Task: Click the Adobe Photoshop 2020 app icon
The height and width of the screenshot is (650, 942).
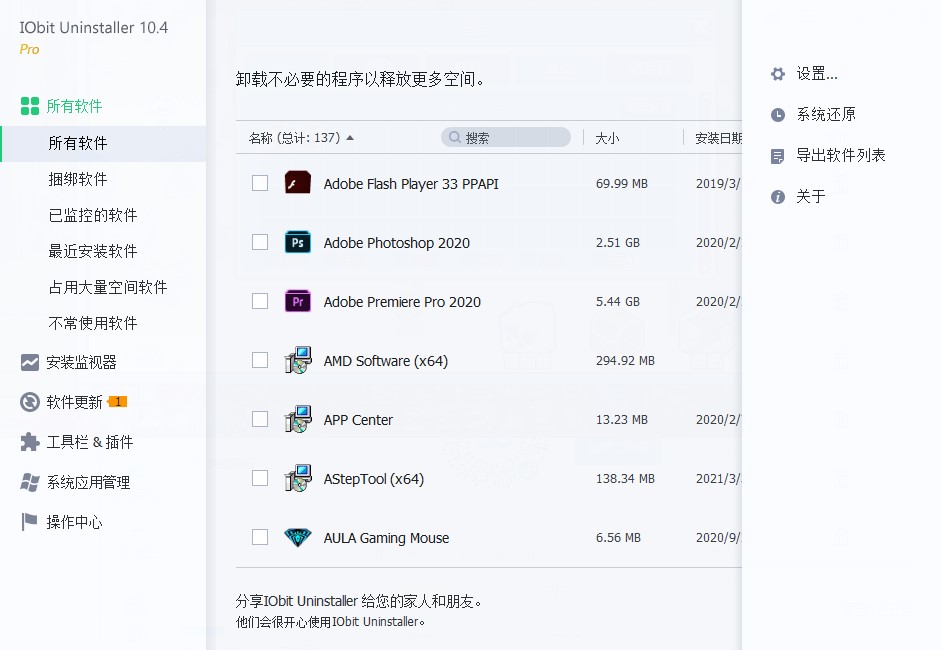Action: click(297, 242)
